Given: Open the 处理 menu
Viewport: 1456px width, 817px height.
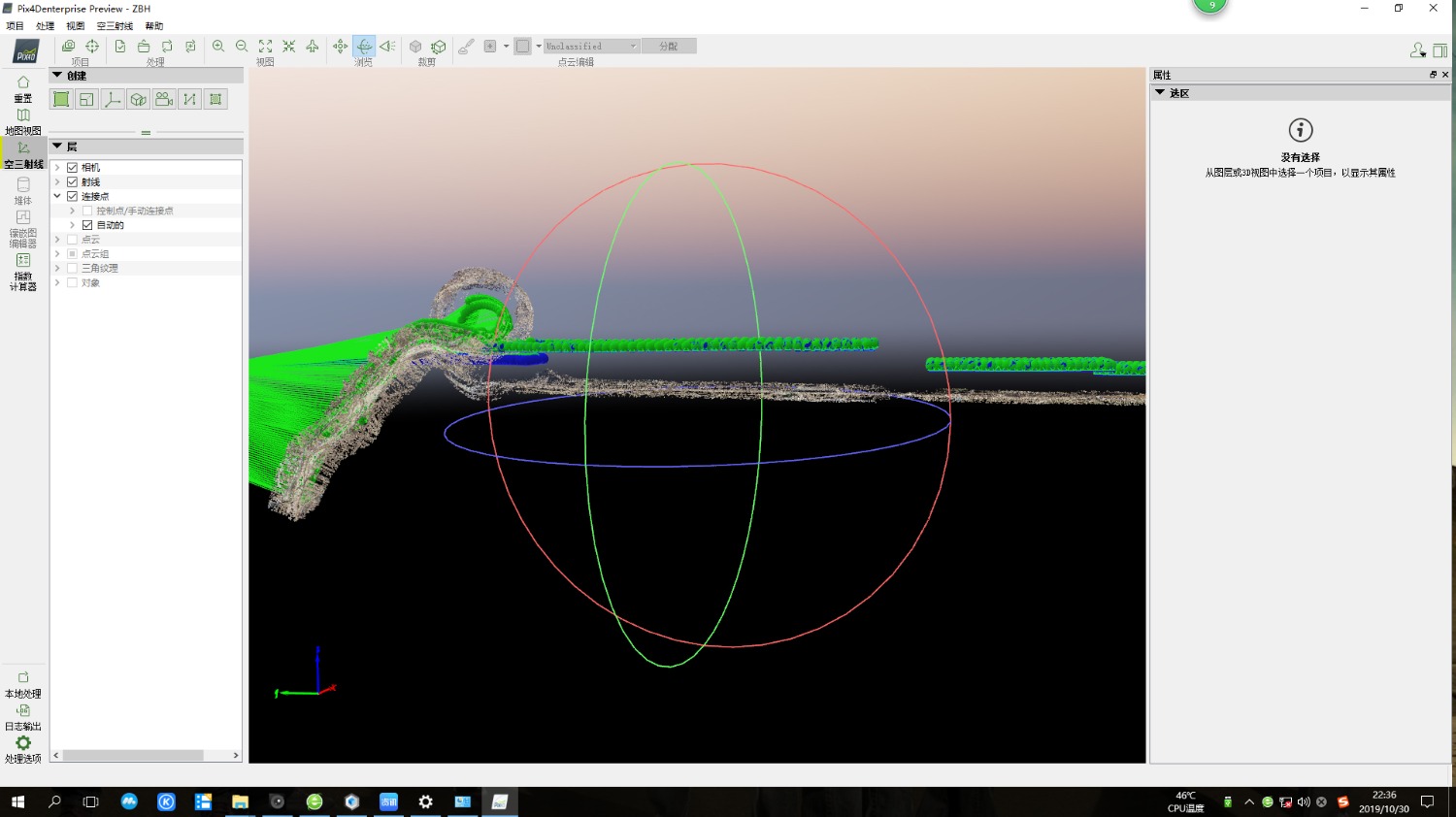Looking at the screenshot, I should point(45,26).
